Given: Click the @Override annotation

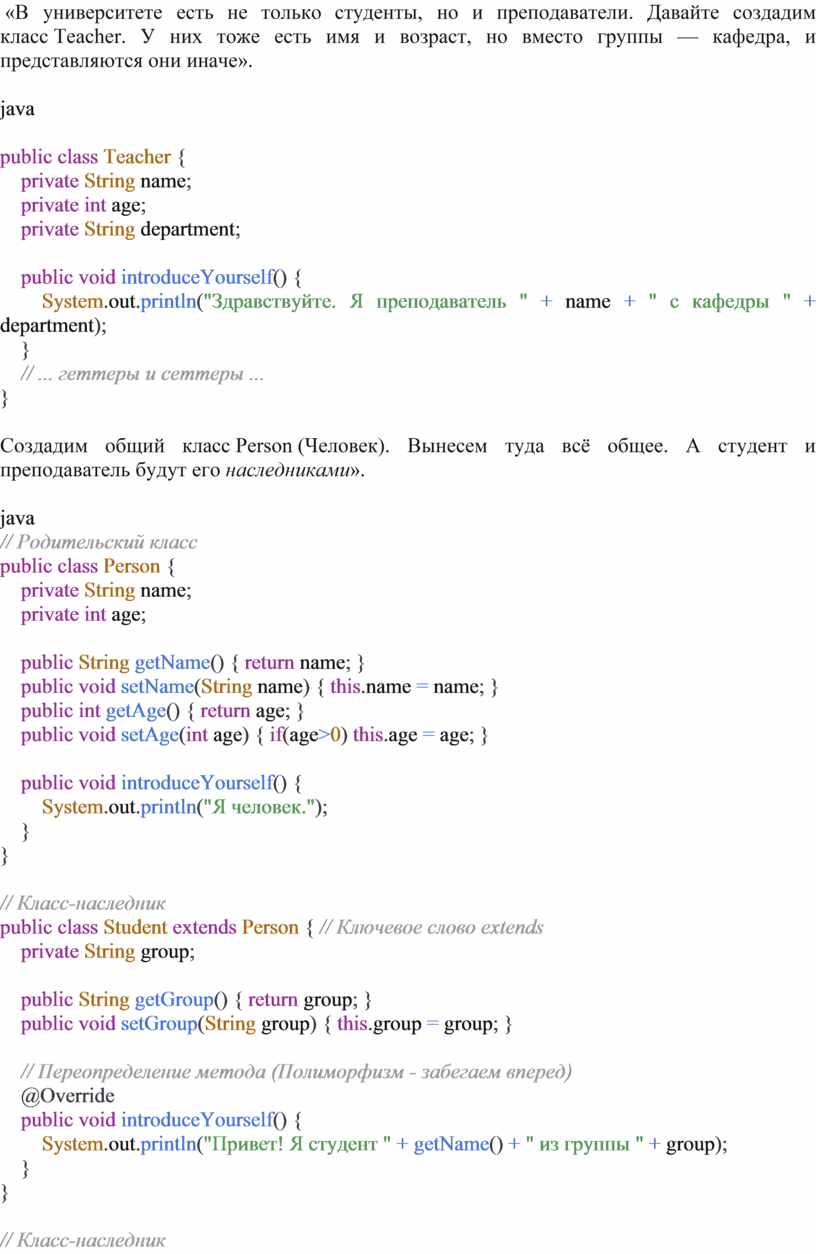Looking at the screenshot, I should 67,1096.
